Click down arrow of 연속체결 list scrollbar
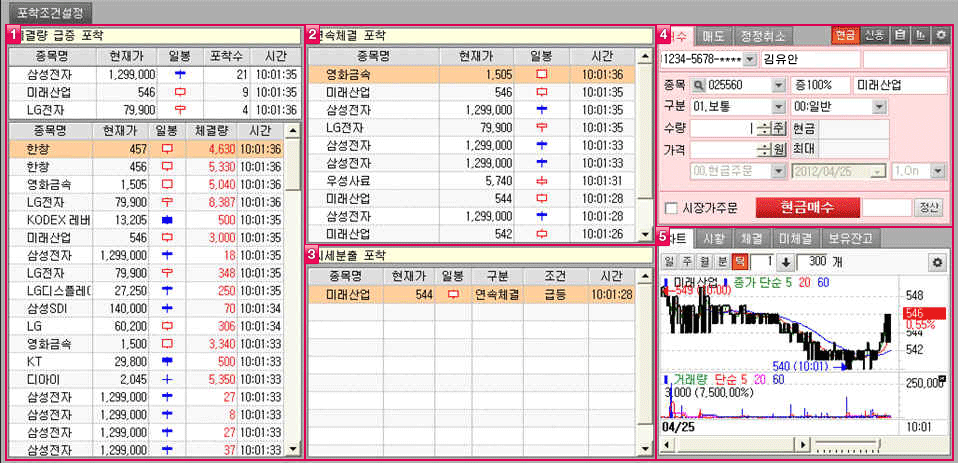This screenshot has height=463, width=958. coord(645,235)
